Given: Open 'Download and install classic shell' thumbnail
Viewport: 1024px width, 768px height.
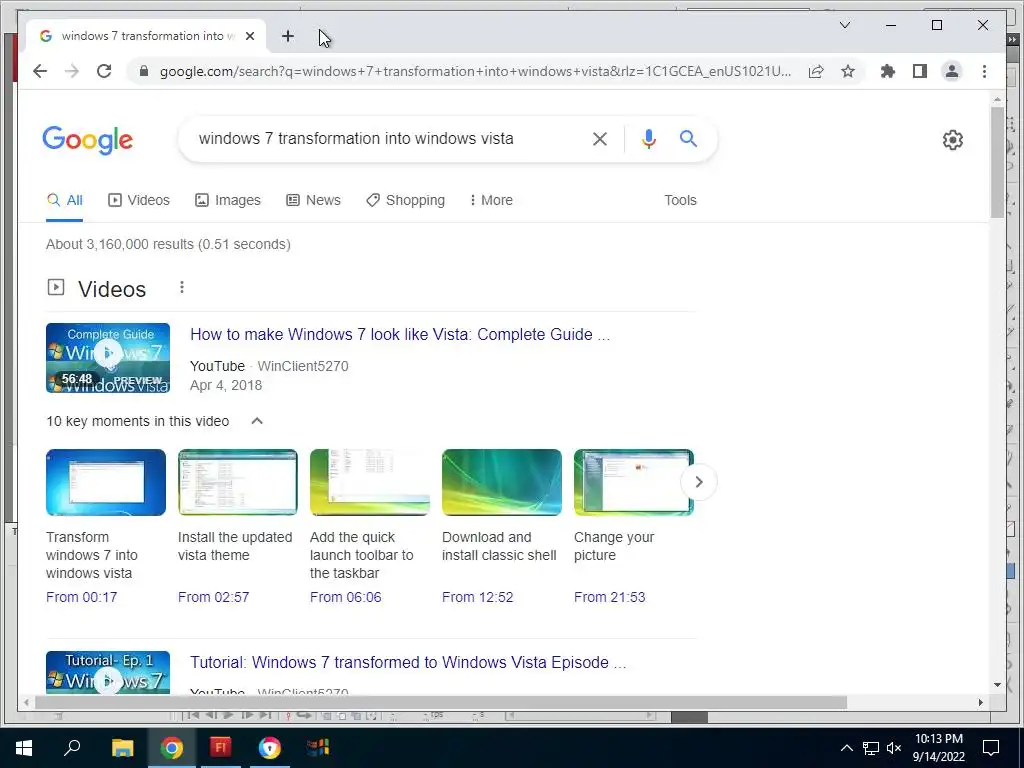Looking at the screenshot, I should point(502,482).
